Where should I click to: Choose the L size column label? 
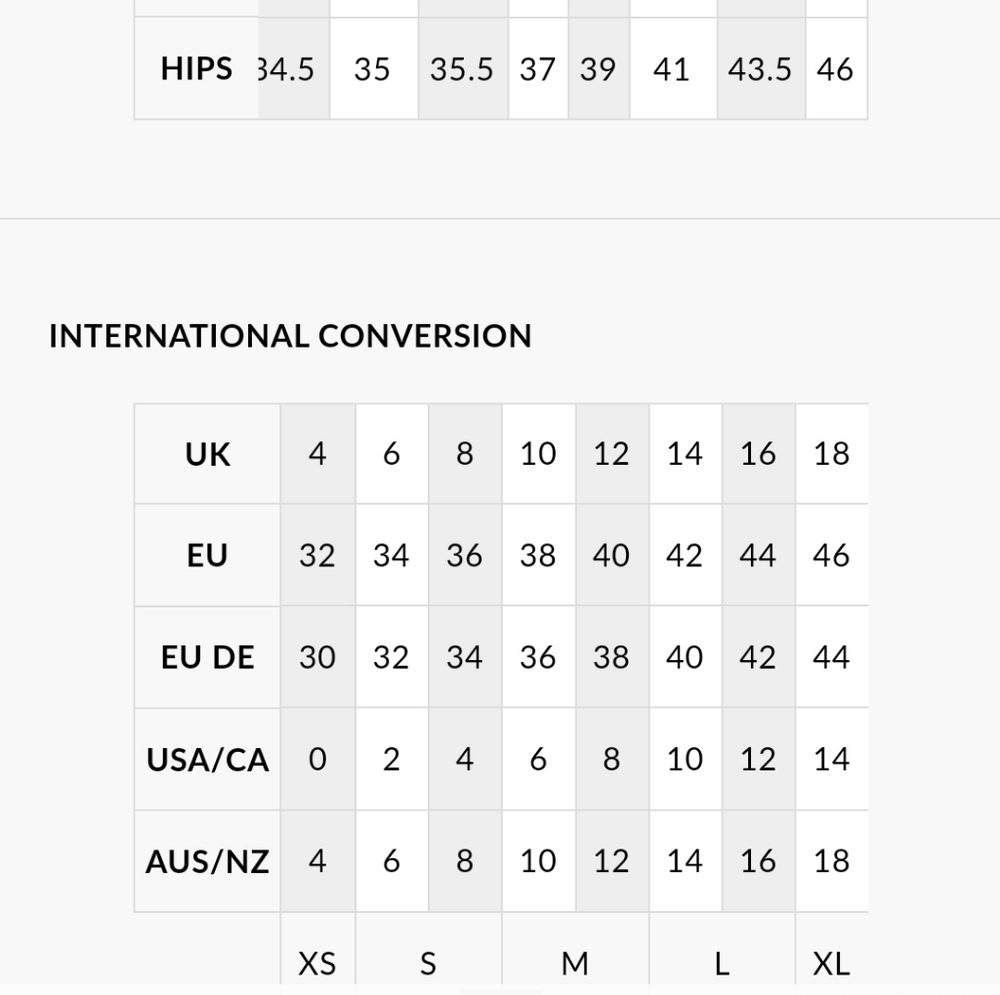click(x=721, y=963)
